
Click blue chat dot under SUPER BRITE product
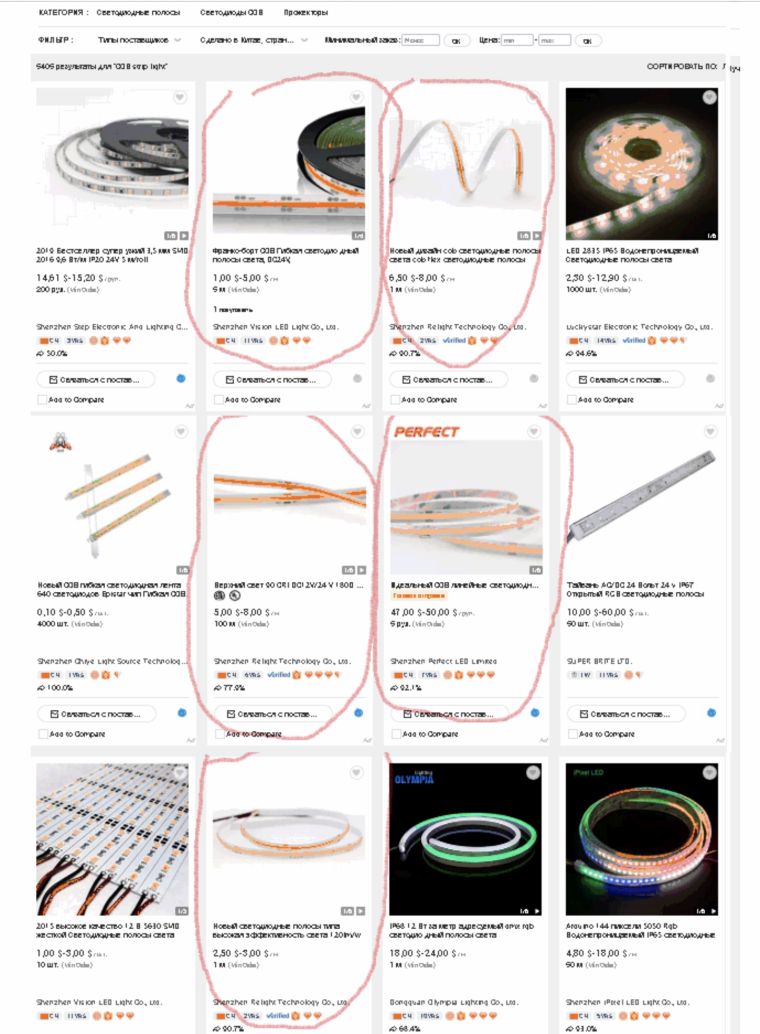(711, 713)
